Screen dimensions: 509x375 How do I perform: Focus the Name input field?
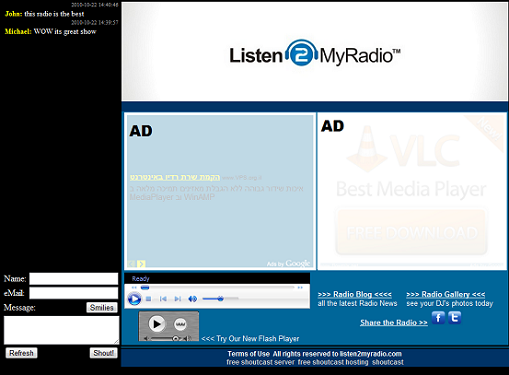(74, 279)
